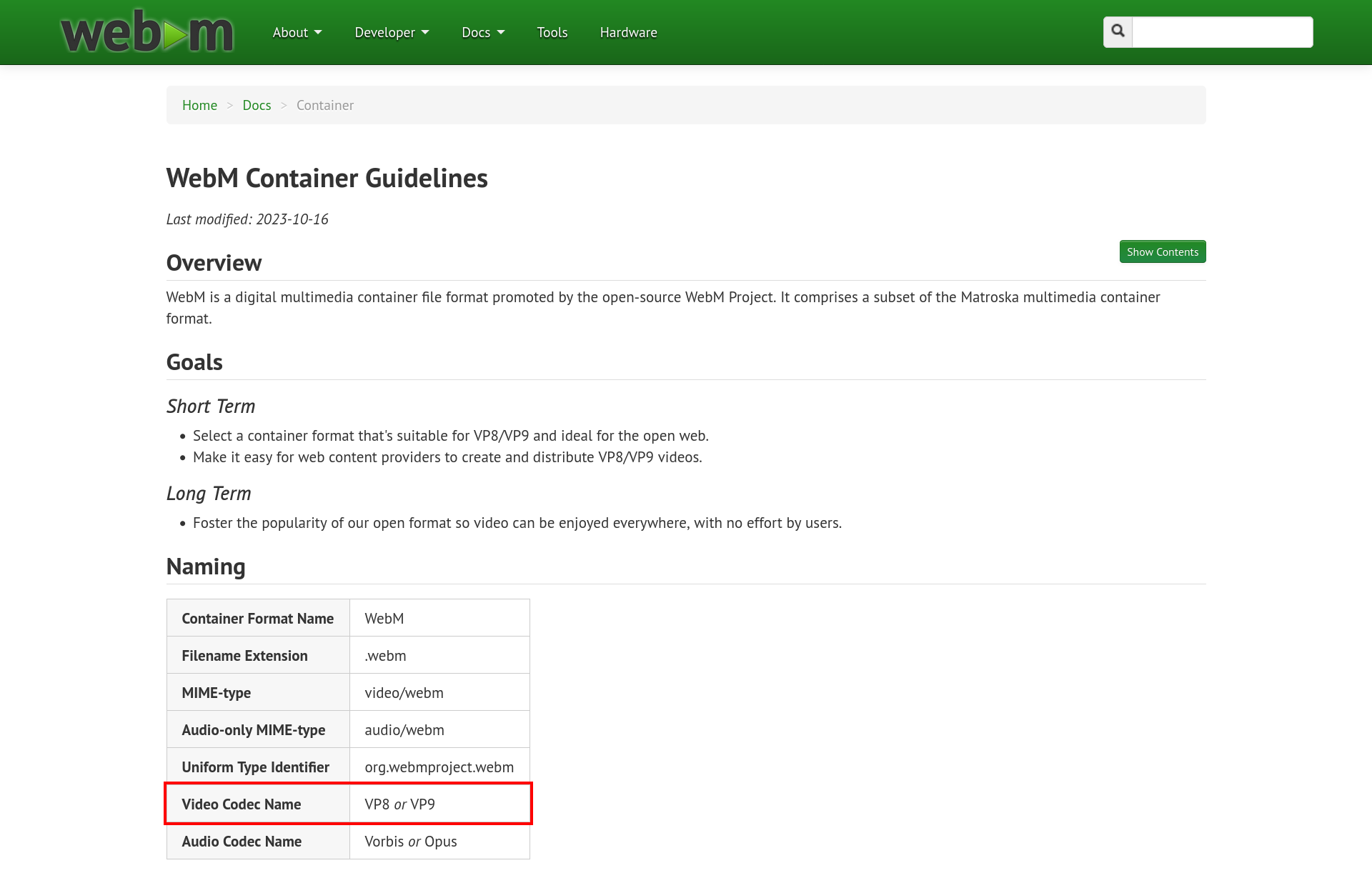Click the Overview paragraph about WebM

point(663,308)
